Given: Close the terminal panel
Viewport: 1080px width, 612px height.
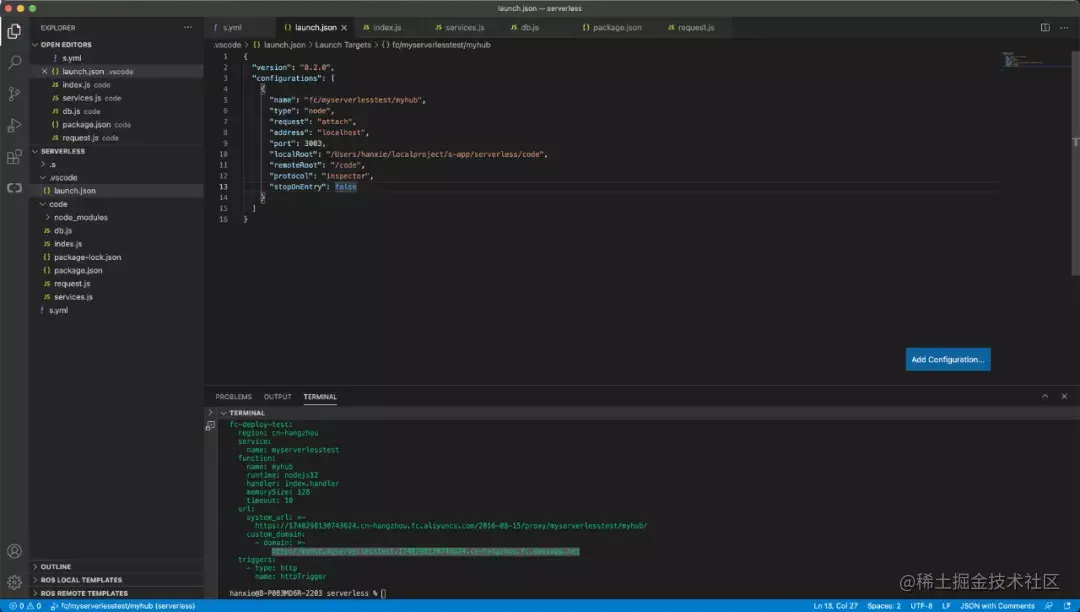Looking at the screenshot, I should tap(1064, 397).
